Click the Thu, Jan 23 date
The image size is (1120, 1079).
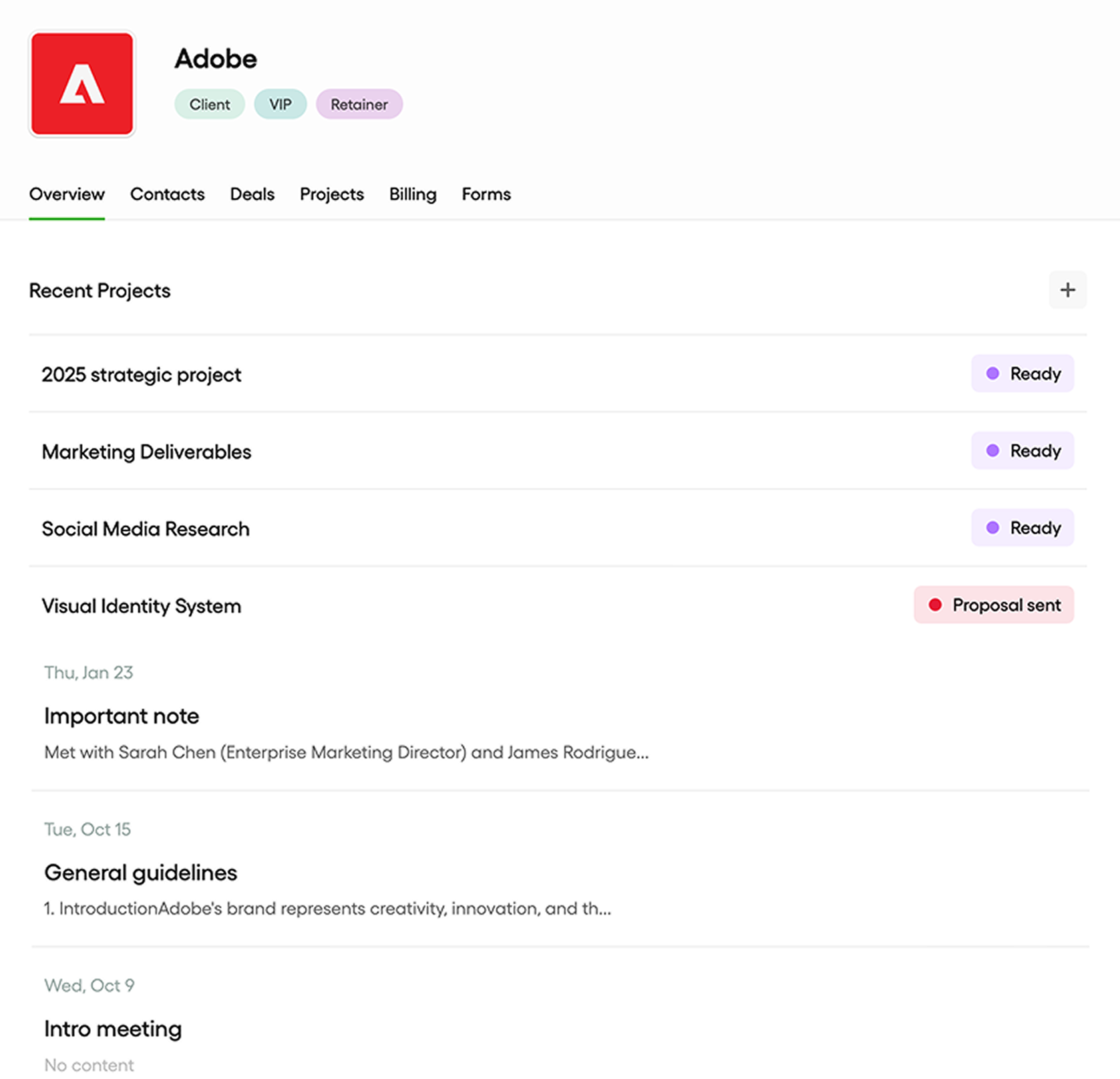[89, 673]
